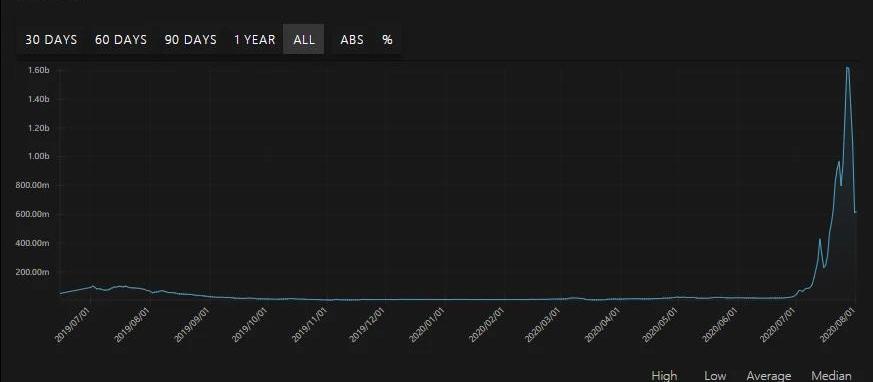Click the High column header
The width and height of the screenshot is (873, 382).
pyautogui.click(x=664, y=376)
